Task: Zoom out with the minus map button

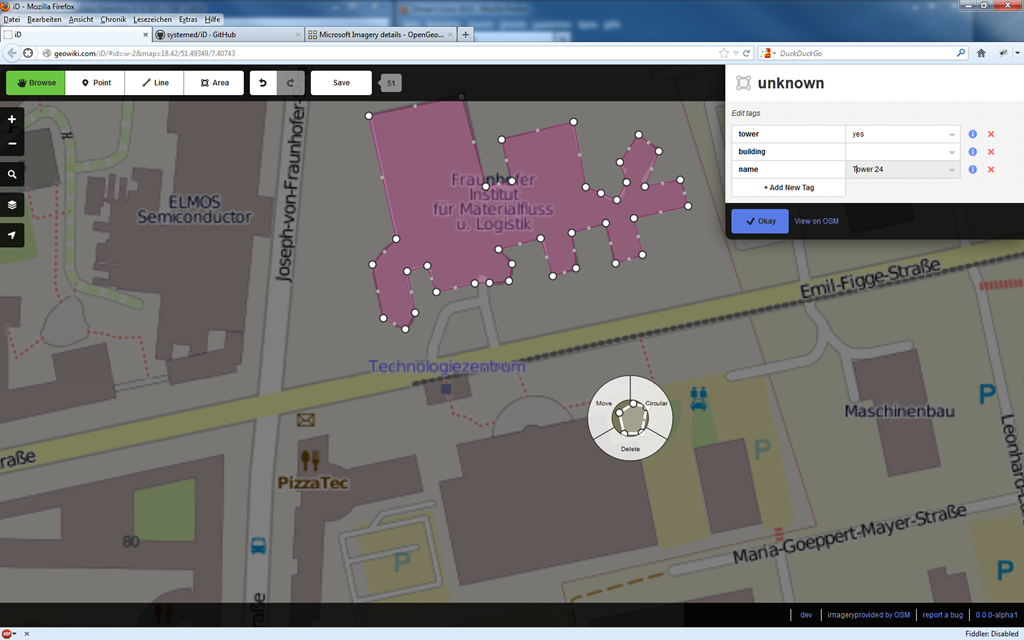Action: [x=12, y=144]
